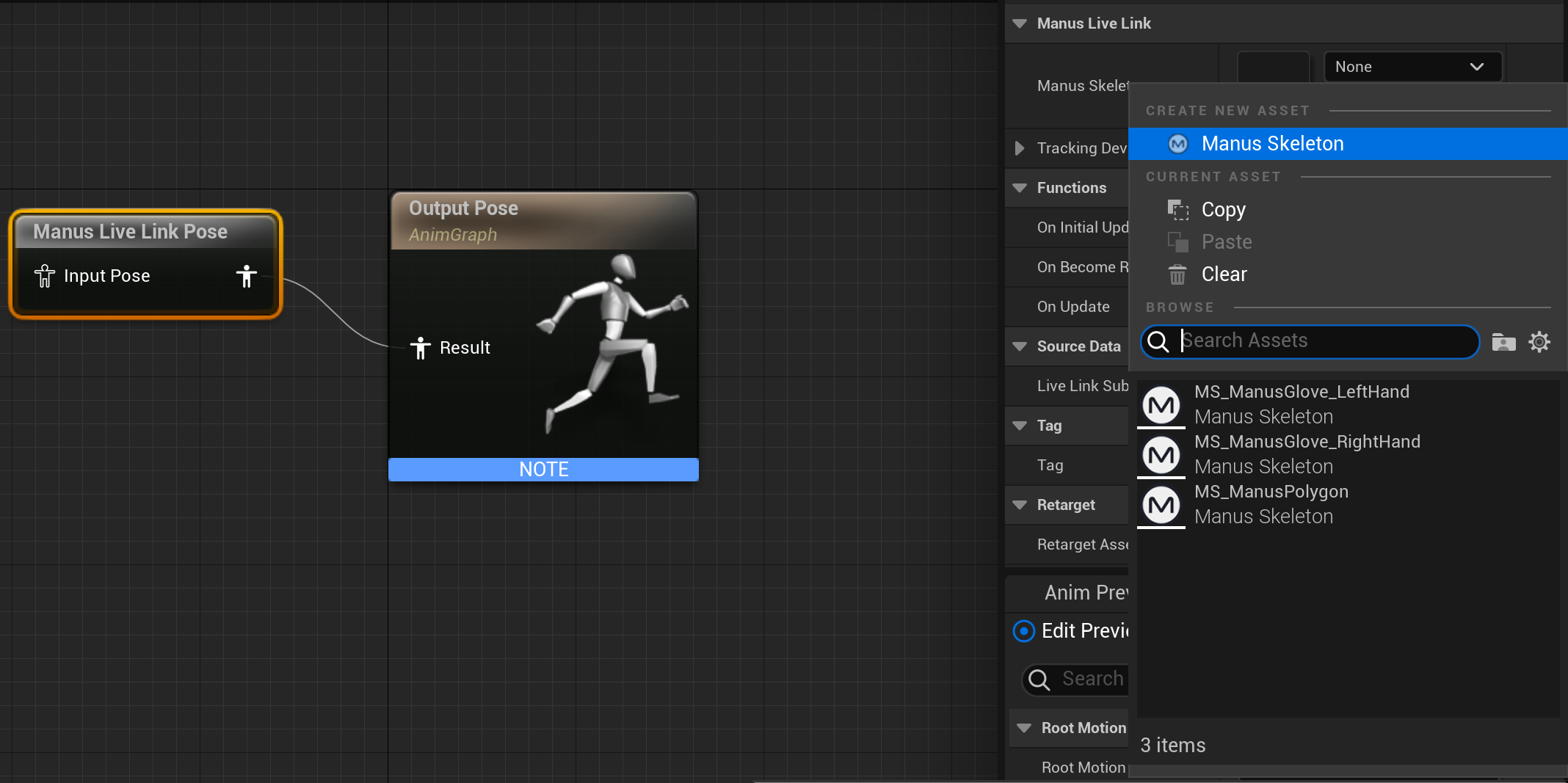Click the folder browse icon beside search
Image resolution: width=1568 pixels, height=783 pixels.
[x=1503, y=342]
